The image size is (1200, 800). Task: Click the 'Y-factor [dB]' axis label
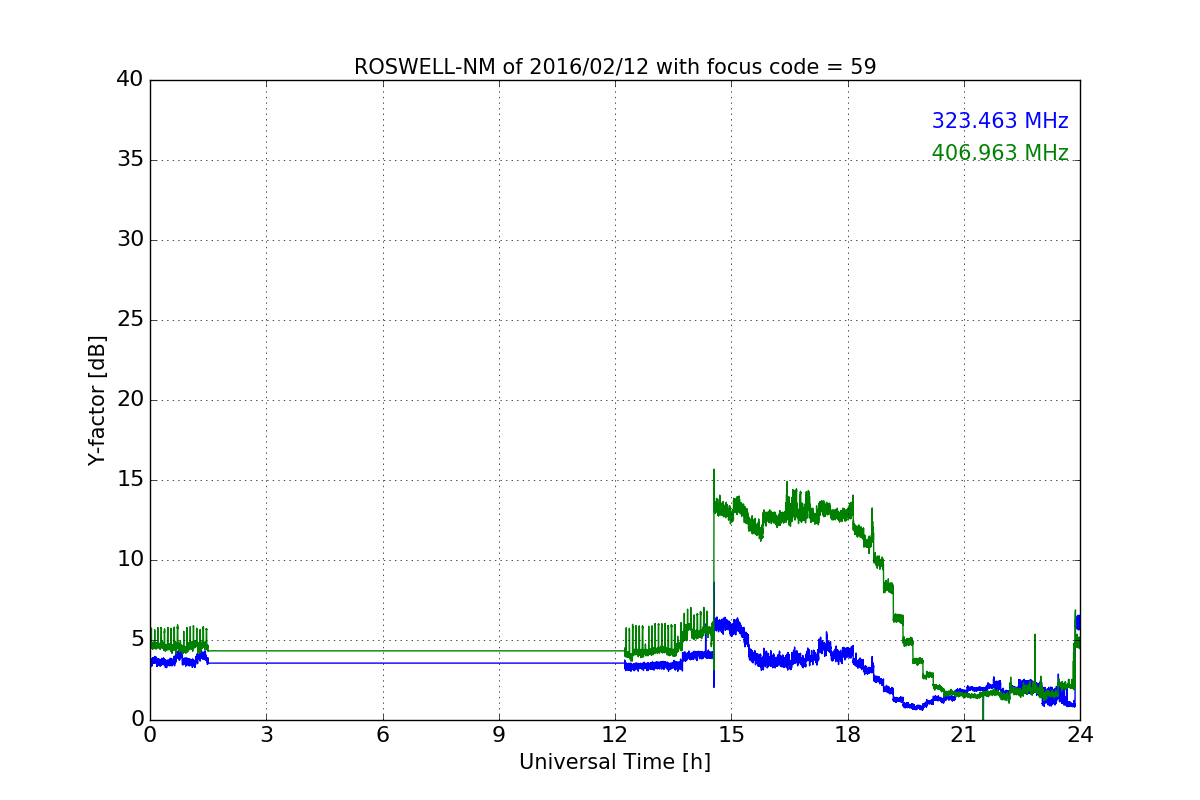tap(97, 400)
